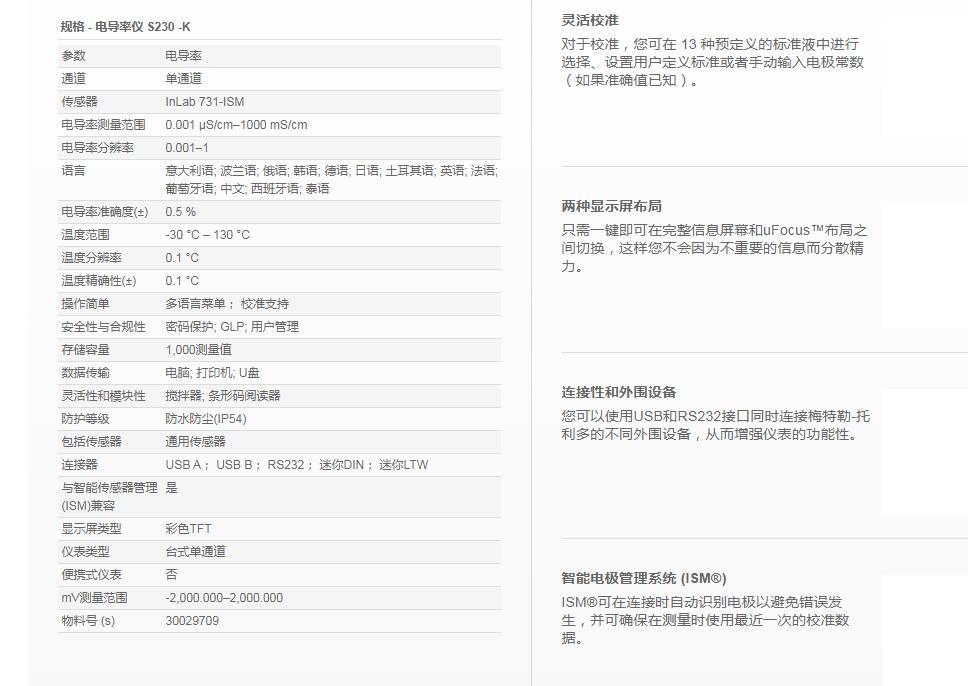Click the value '否' in the 便携式仪表 row

click(172, 575)
